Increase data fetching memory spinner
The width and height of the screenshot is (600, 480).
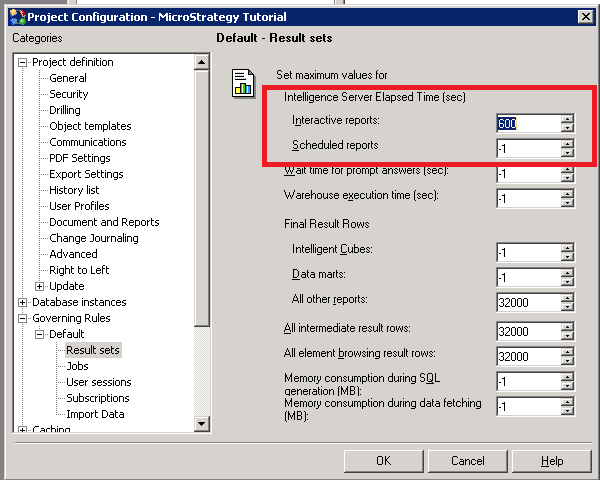[x=567, y=403]
